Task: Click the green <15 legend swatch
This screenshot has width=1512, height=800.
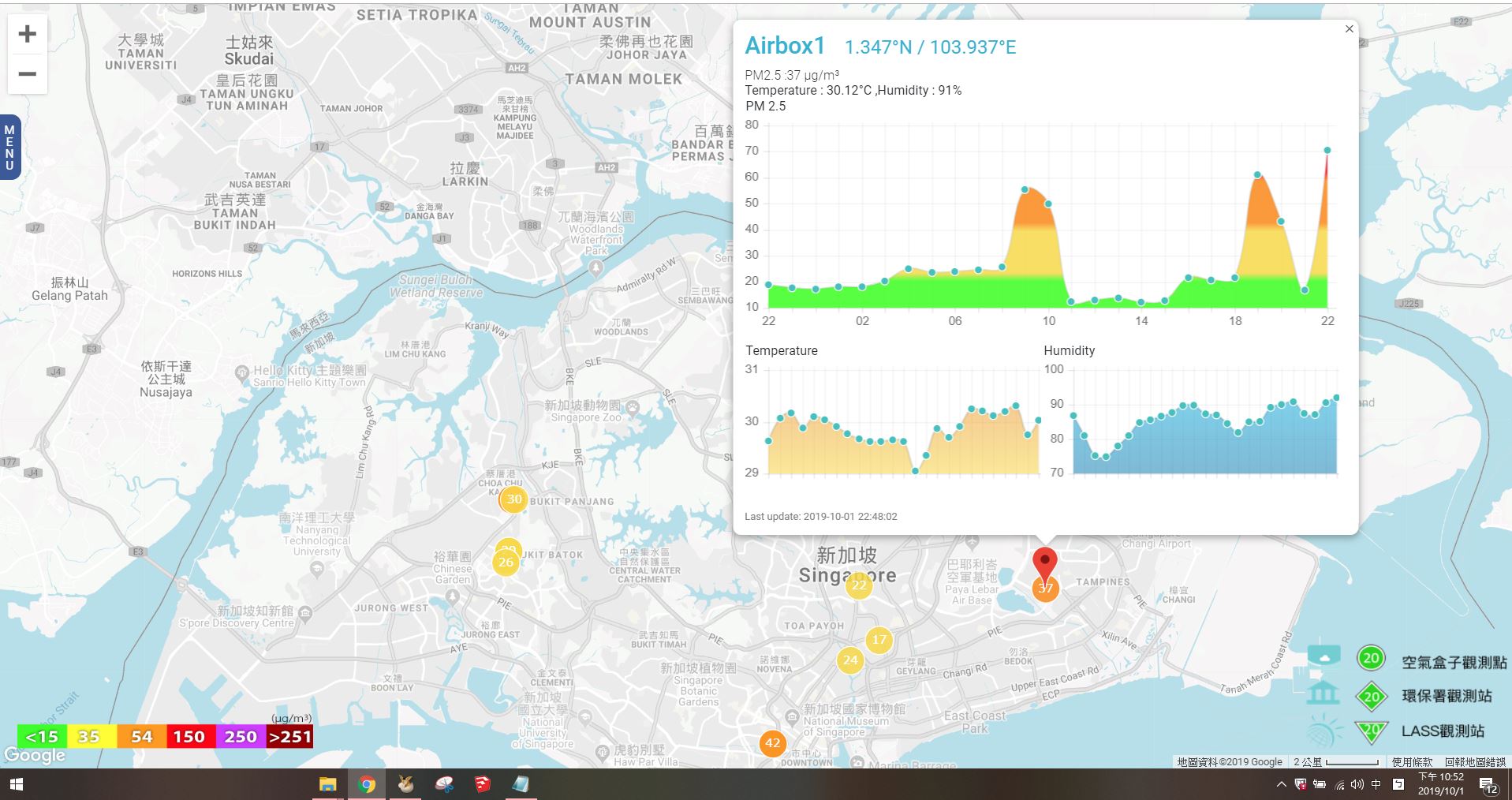Action: tap(42, 737)
